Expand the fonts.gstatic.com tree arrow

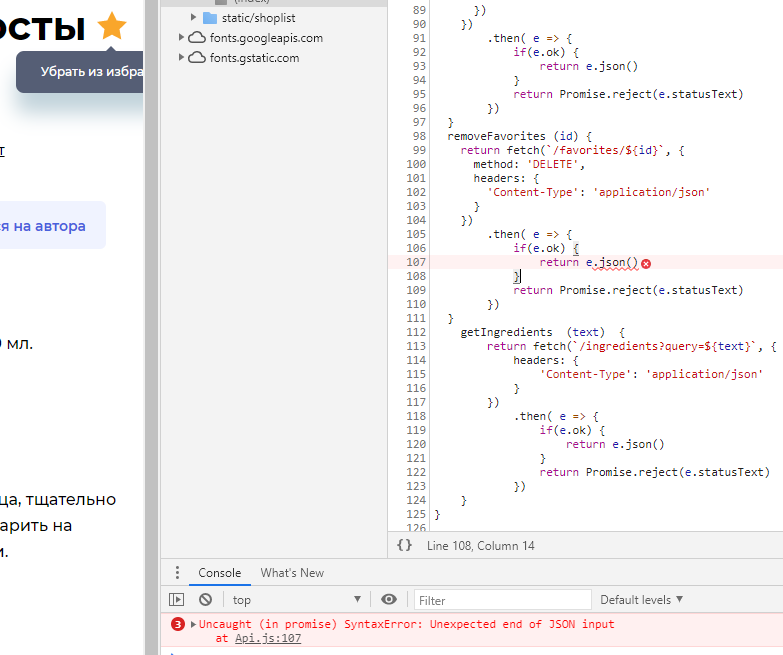click(x=182, y=57)
